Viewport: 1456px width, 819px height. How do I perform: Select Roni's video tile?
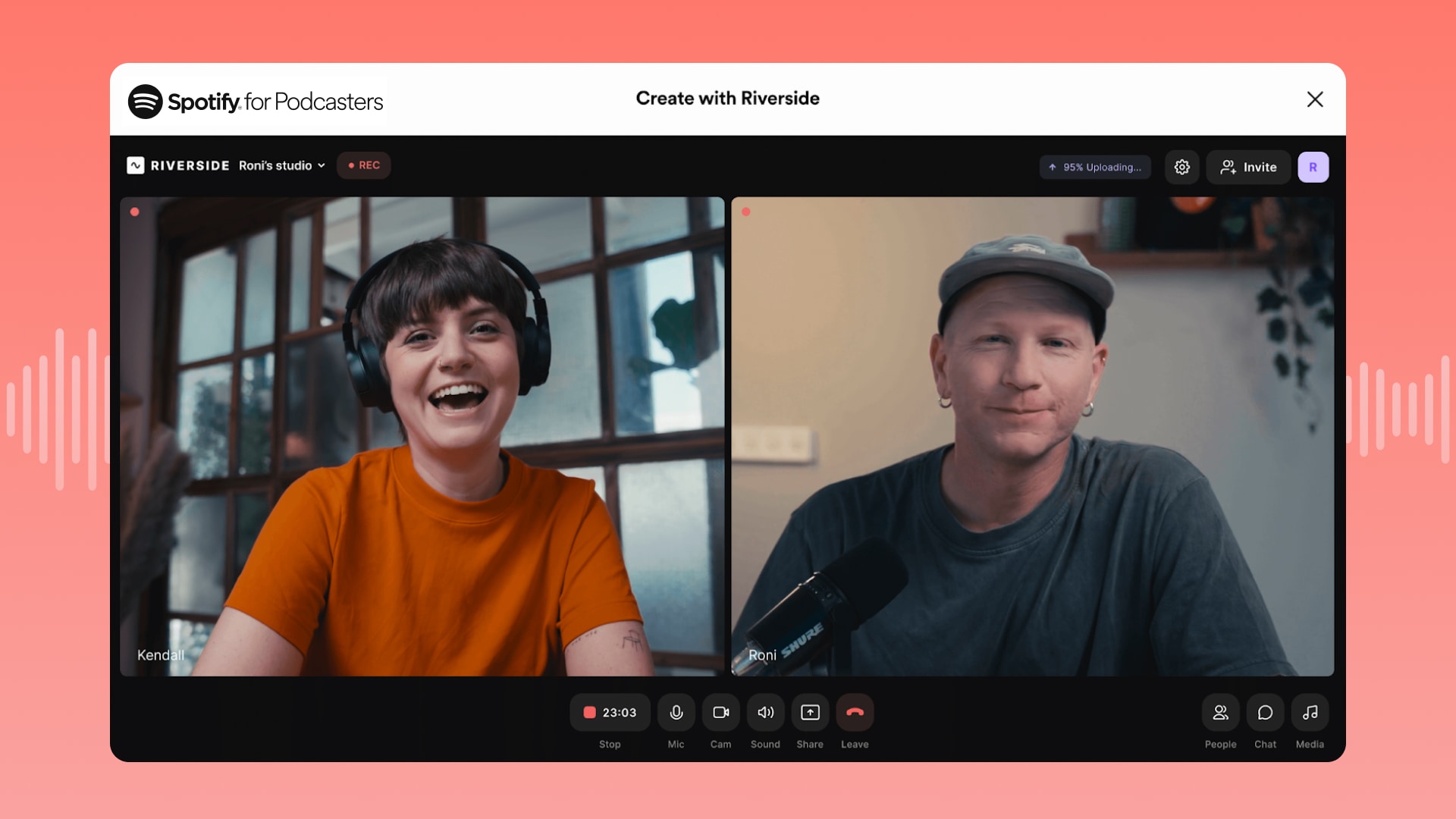coord(1031,436)
